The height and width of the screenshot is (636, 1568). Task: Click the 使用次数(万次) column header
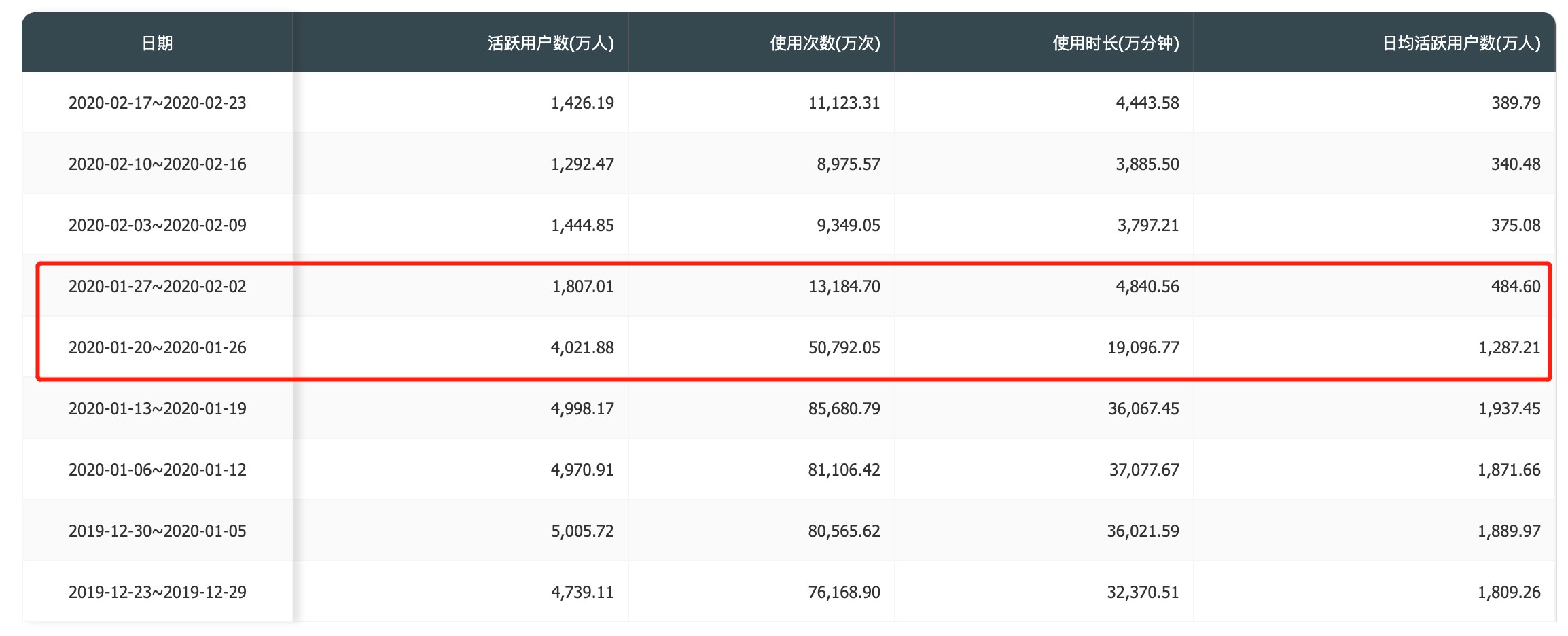(x=825, y=43)
